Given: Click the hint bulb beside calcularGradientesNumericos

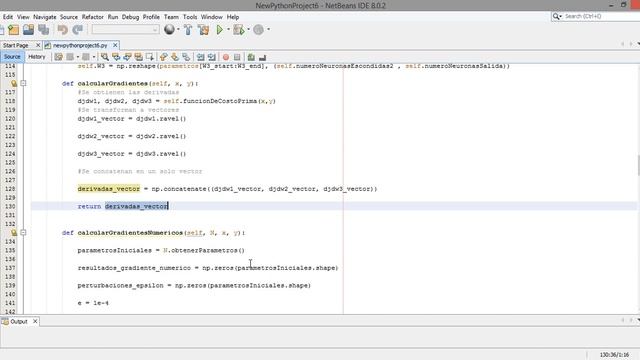Looking at the screenshot, I should [14, 233].
